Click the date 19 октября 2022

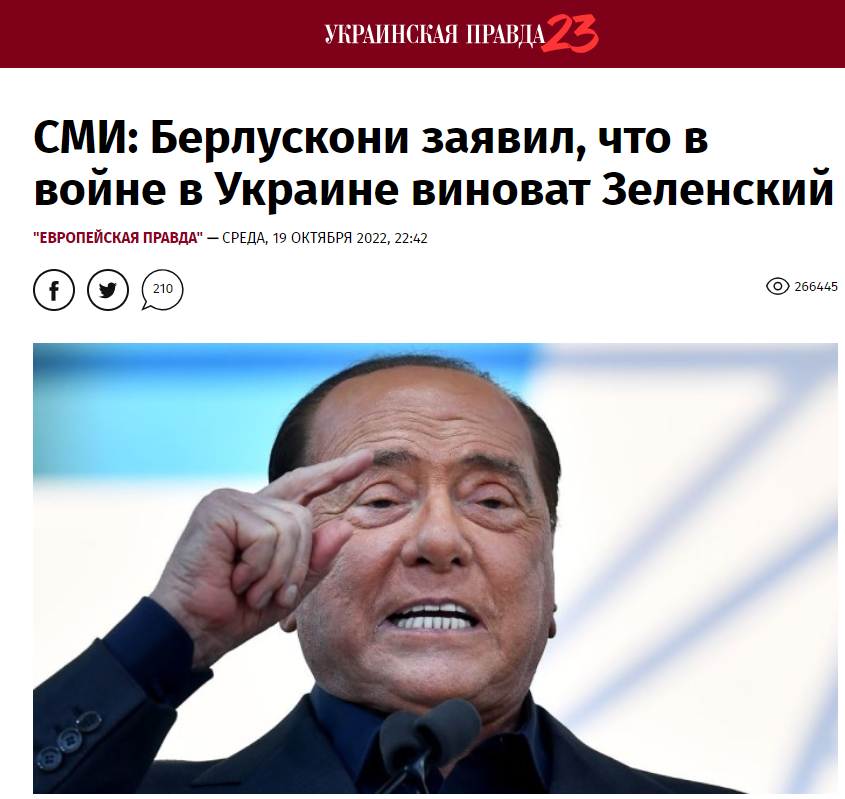tap(330, 238)
